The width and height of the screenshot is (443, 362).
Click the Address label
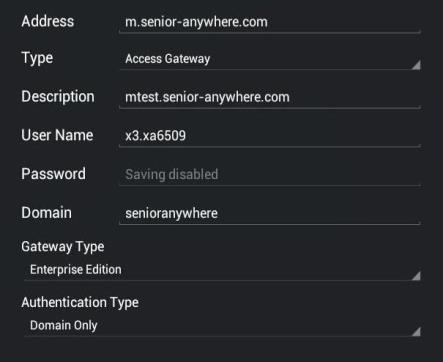[48, 21]
